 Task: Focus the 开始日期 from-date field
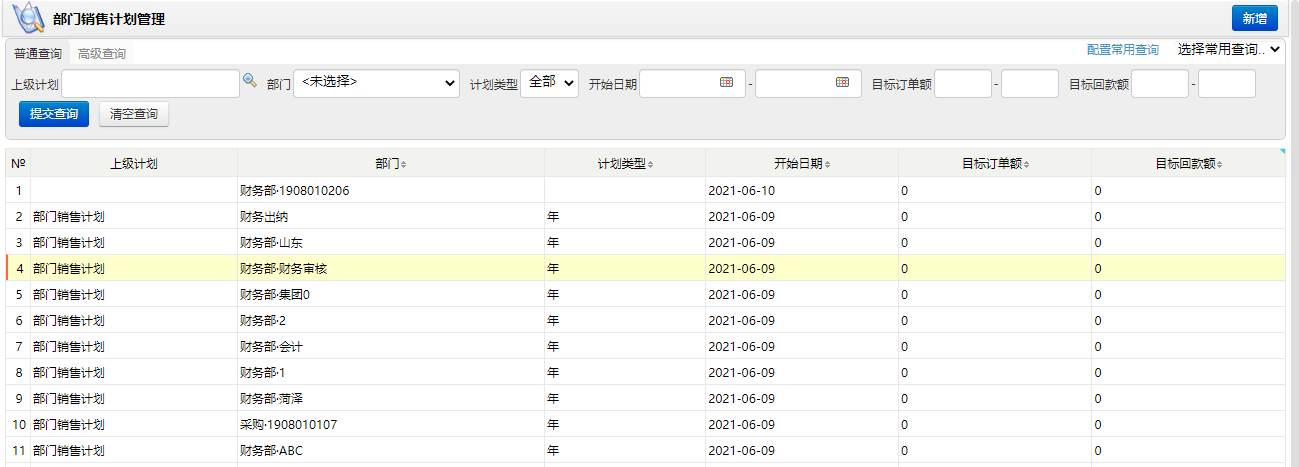692,84
